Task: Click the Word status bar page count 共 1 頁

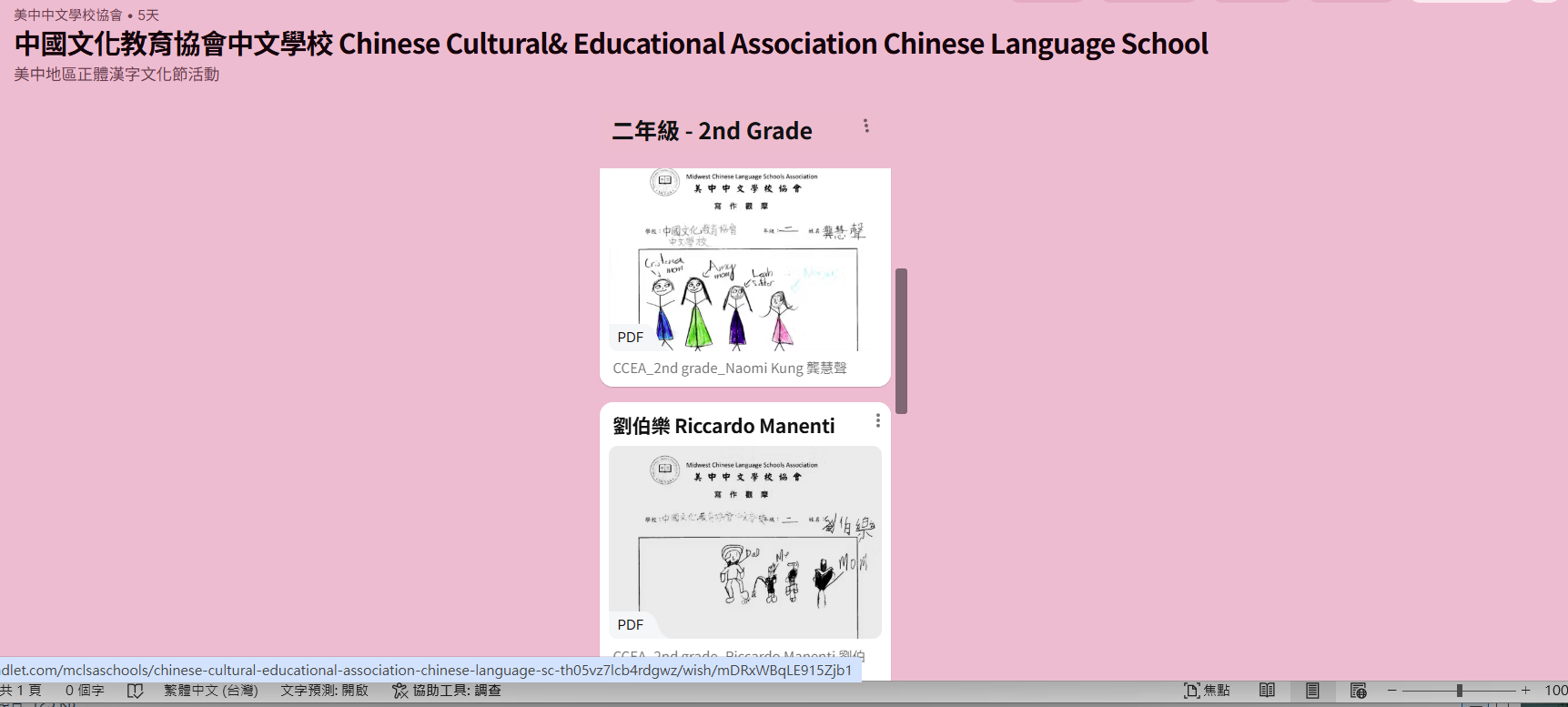Action: click(21, 691)
